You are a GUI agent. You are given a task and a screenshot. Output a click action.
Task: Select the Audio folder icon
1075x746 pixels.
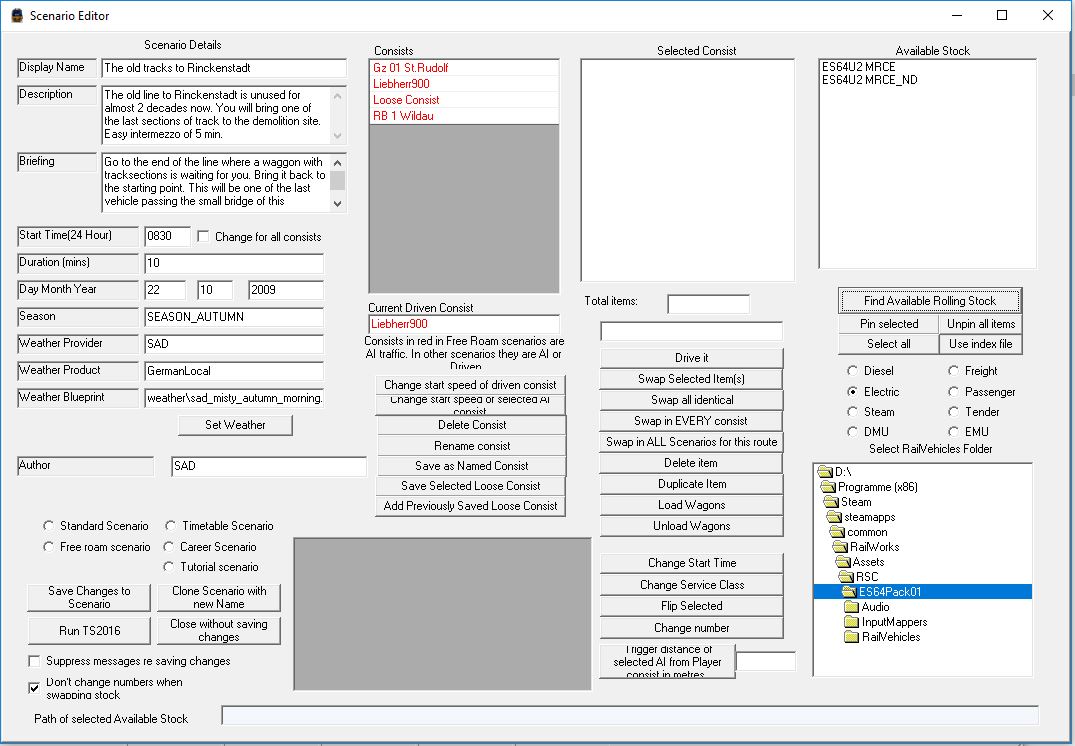[853, 607]
